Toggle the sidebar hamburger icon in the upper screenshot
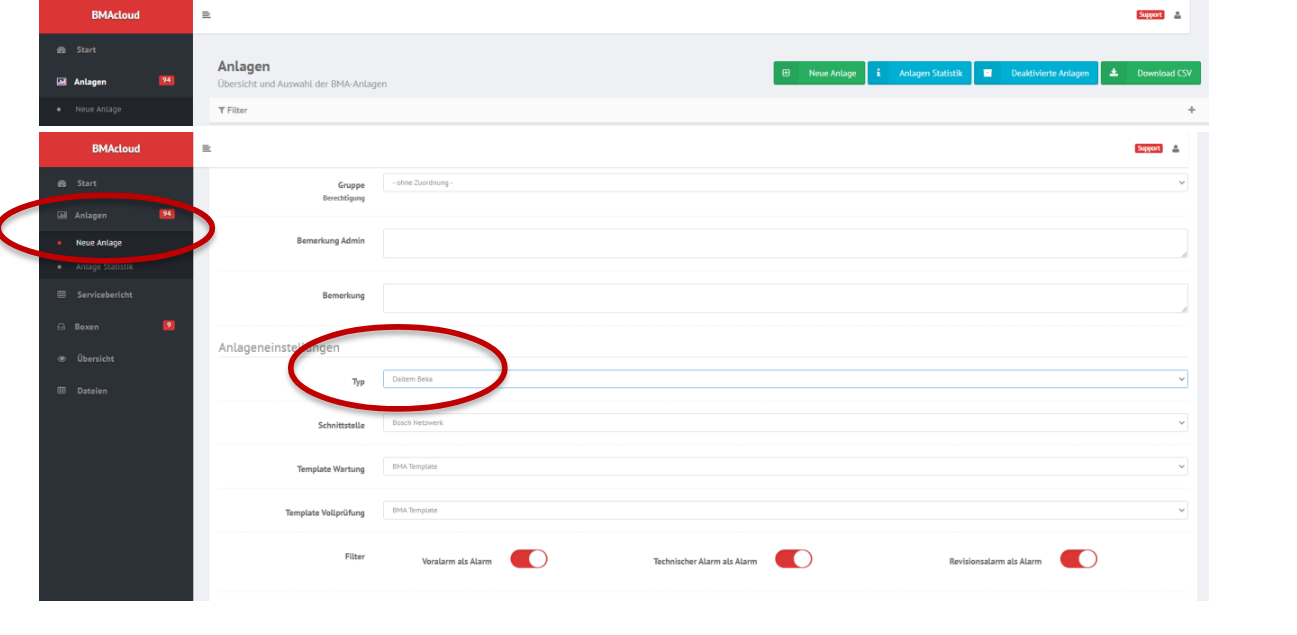The image size is (1297, 635). point(206,15)
